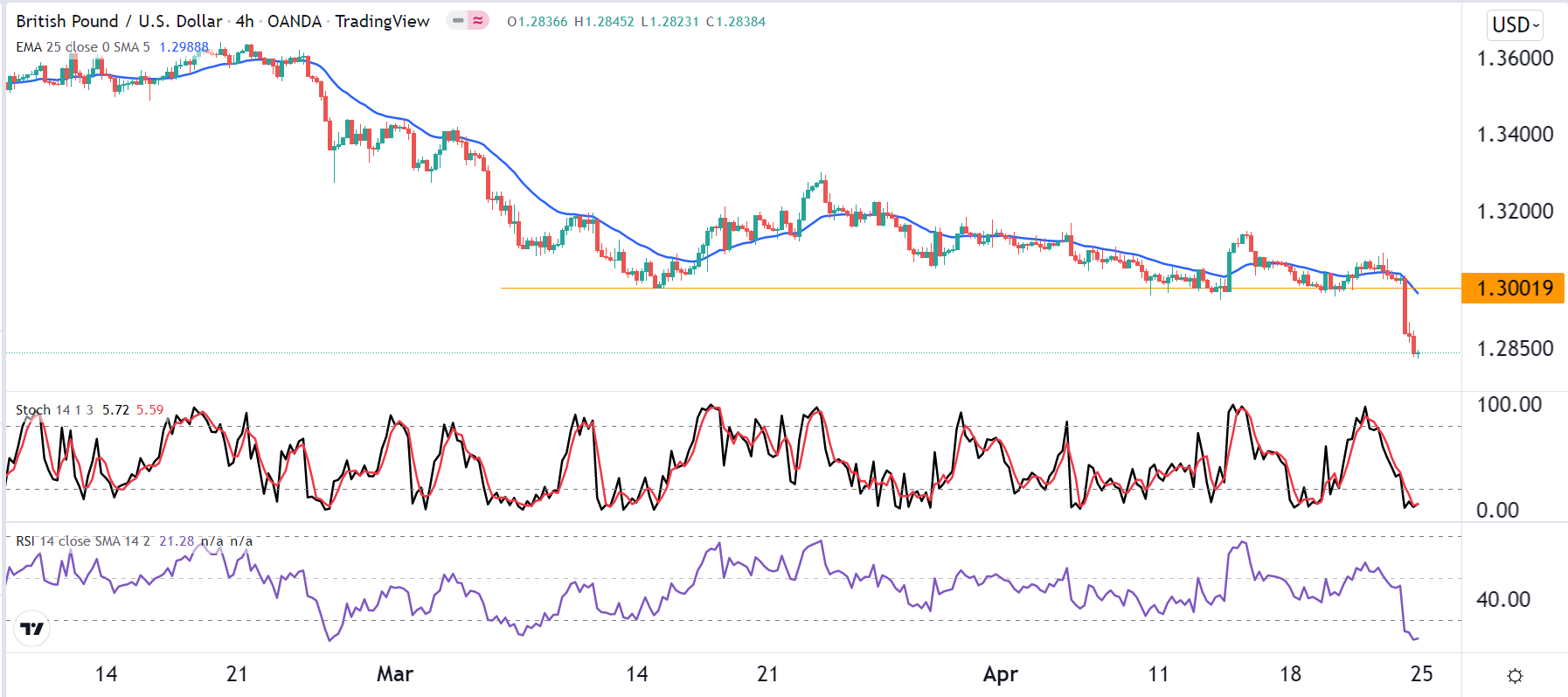Click the 25 date label on time axis

click(1421, 673)
